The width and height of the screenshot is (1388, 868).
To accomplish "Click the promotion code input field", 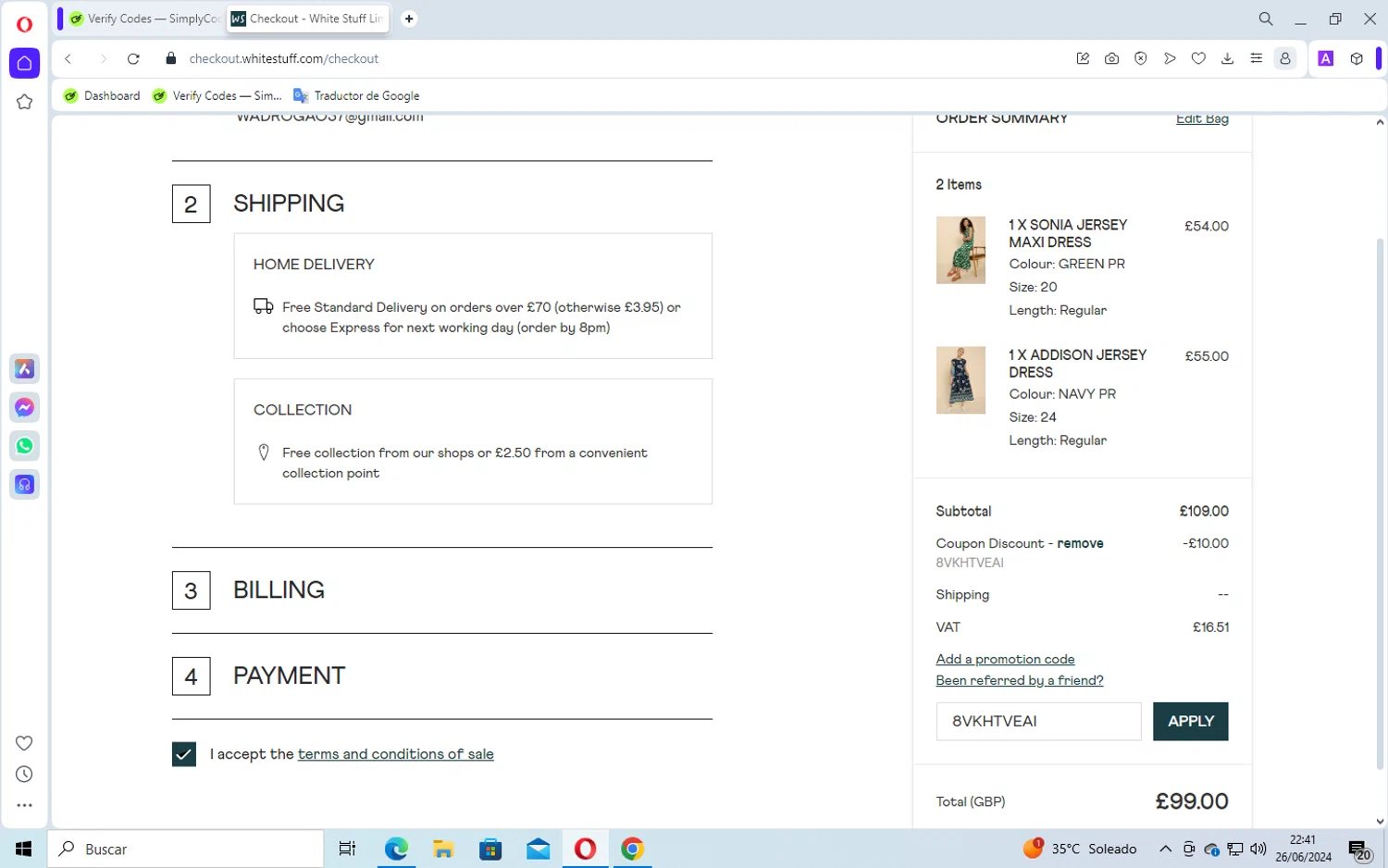I will [x=1038, y=722].
